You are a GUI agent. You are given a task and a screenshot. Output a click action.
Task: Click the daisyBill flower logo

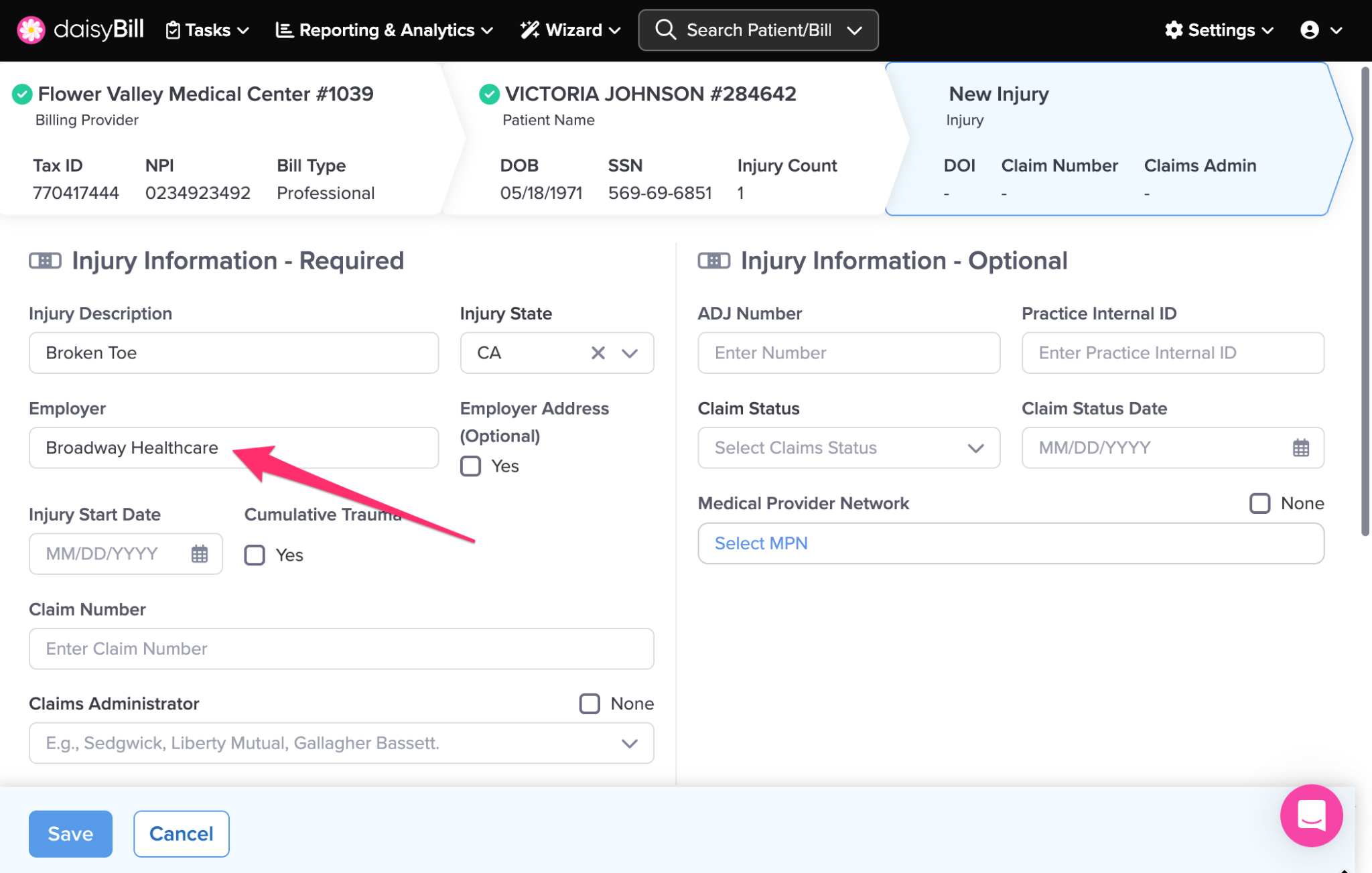coord(31,30)
